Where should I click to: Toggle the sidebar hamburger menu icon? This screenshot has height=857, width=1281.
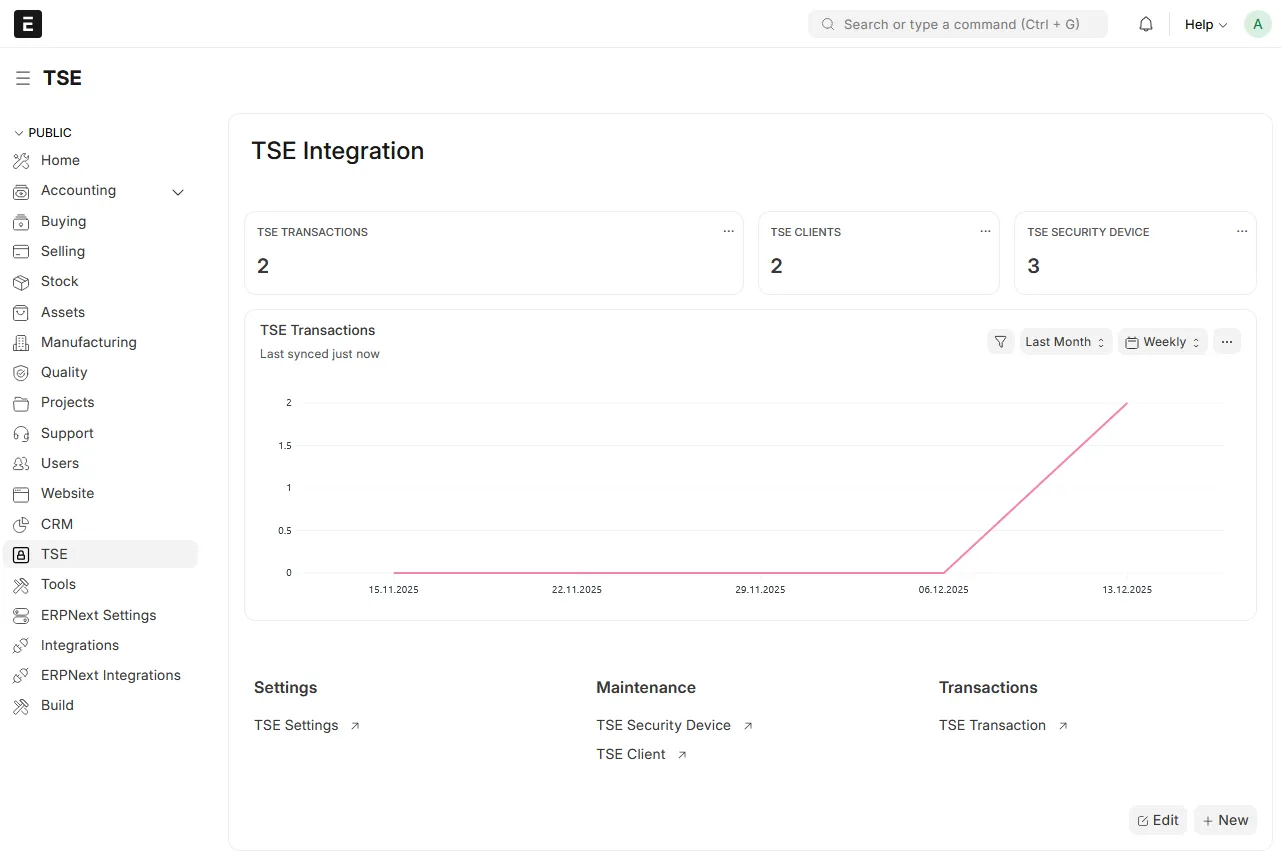22,78
